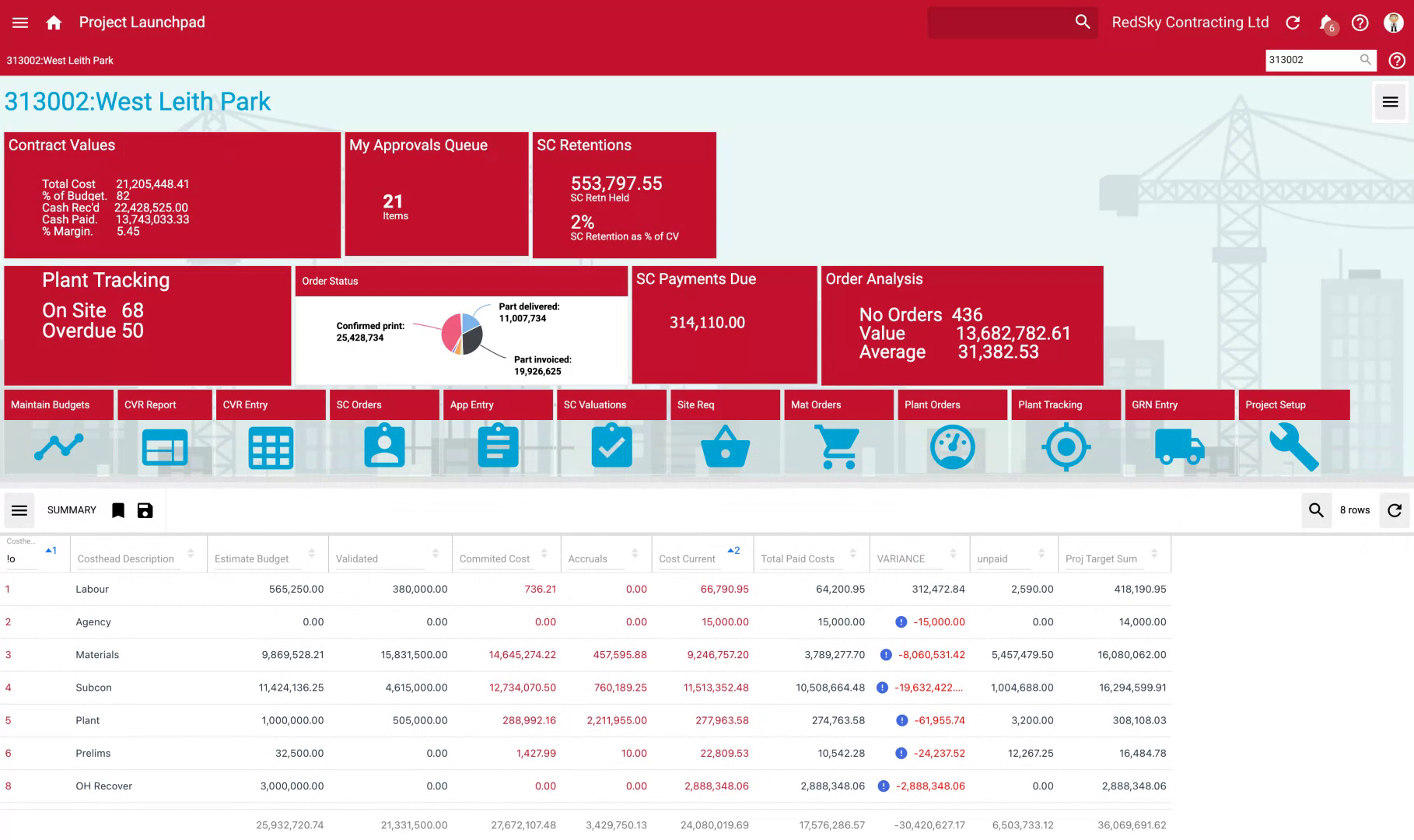
Task: Open Maintain Budgets chart icon
Action: [58, 446]
